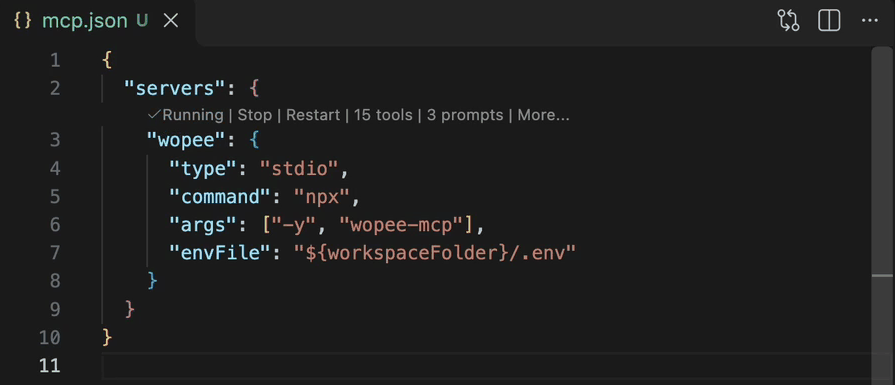Click the closing brace on line 10
895x385 pixels.
click(x=107, y=338)
